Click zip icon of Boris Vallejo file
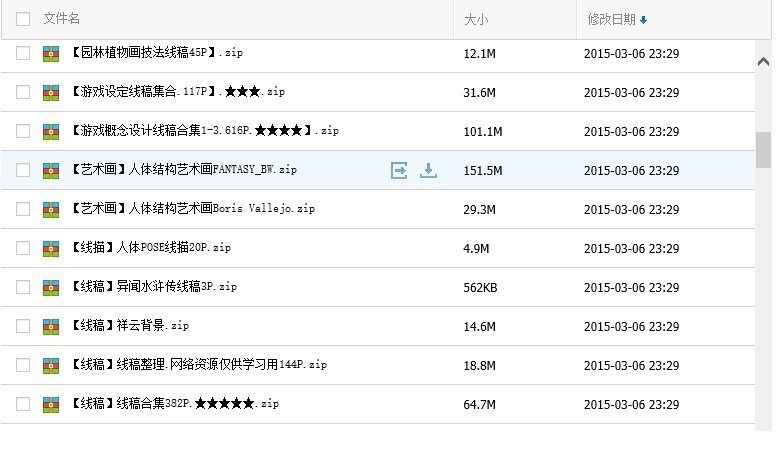This screenshot has width=780, height=454. coord(51,209)
